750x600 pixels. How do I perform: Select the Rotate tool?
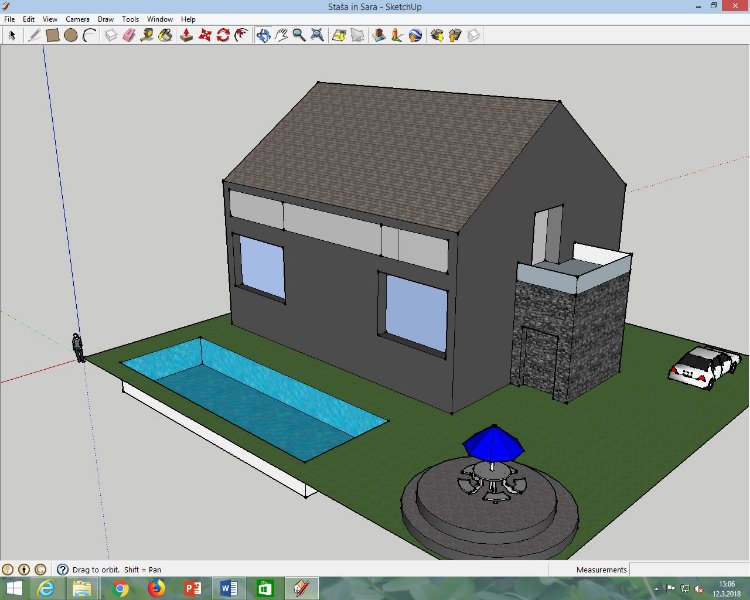pyautogui.click(x=223, y=35)
